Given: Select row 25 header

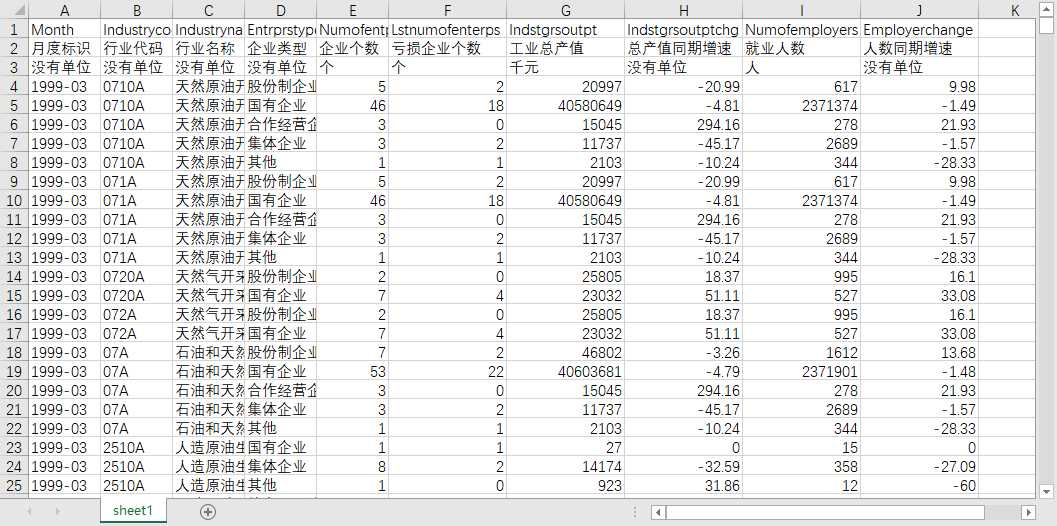Looking at the screenshot, I should tap(14, 486).
